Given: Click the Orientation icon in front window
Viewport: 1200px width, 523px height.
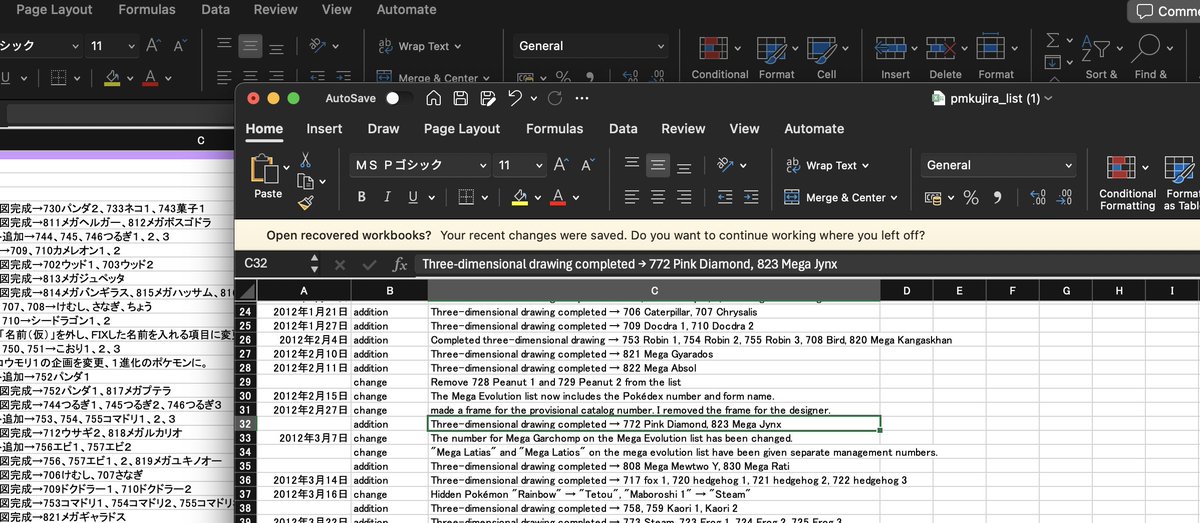Looking at the screenshot, I should [727, 165].
